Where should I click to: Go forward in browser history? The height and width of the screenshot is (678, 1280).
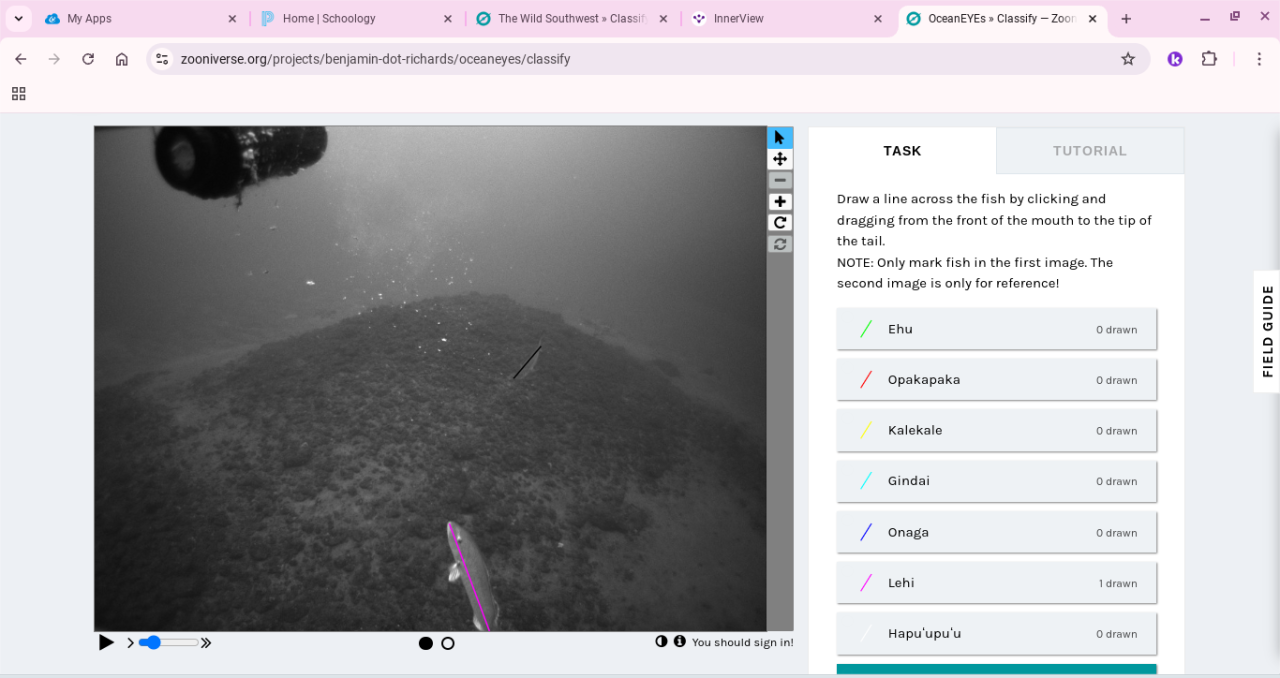click(54, 59)
